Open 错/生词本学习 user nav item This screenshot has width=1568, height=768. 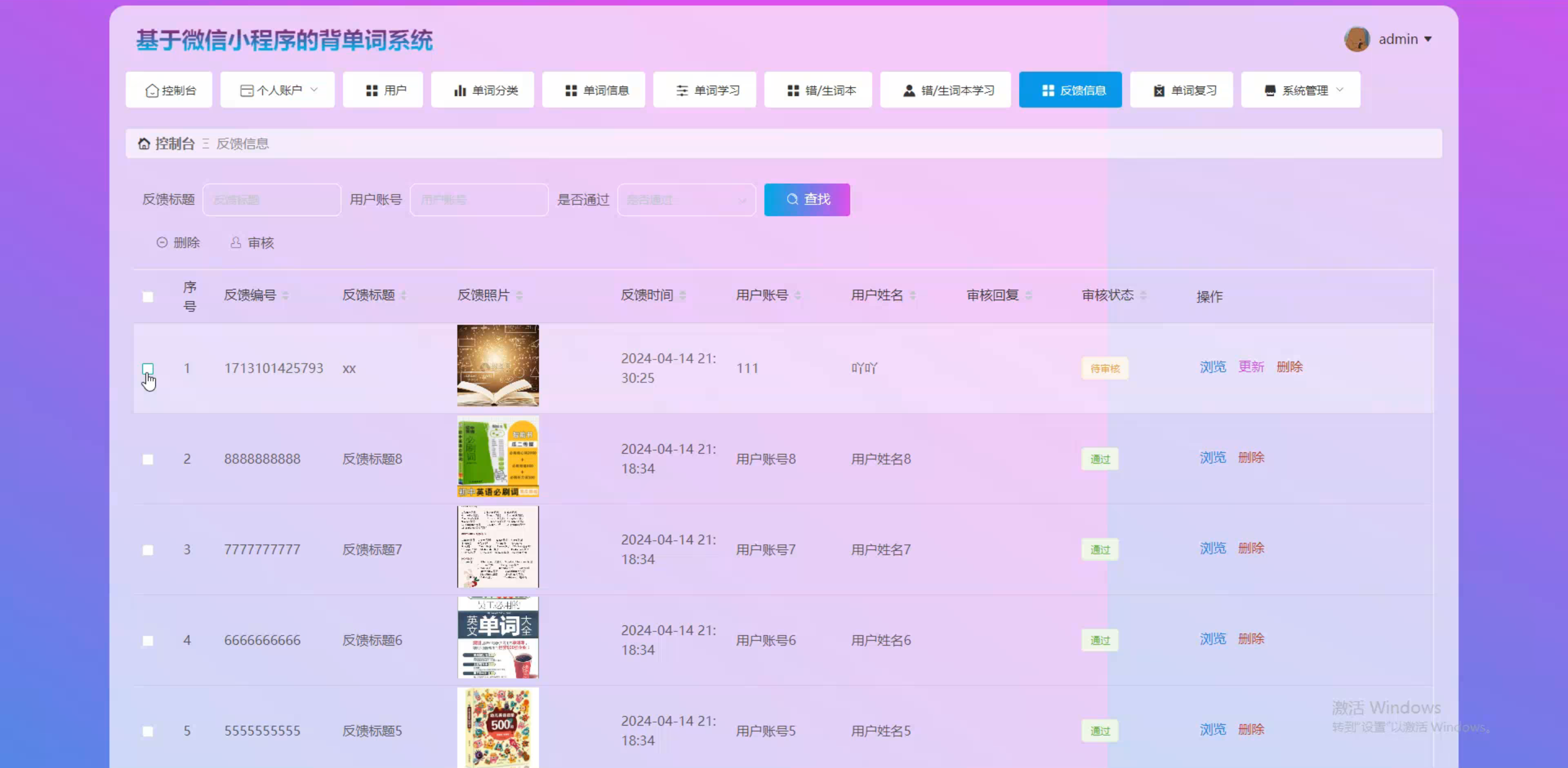click(946, 90)
